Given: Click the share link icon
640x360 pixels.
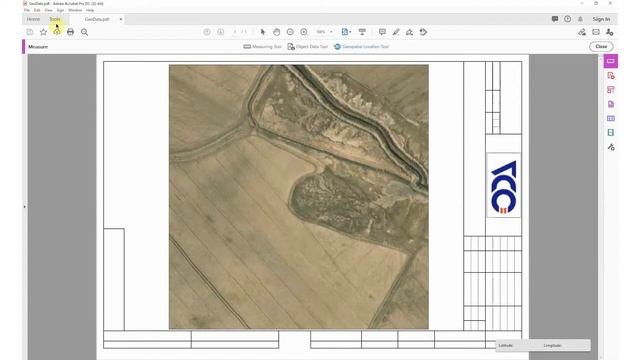Looking at the screenshot, I should click(582, 32).
